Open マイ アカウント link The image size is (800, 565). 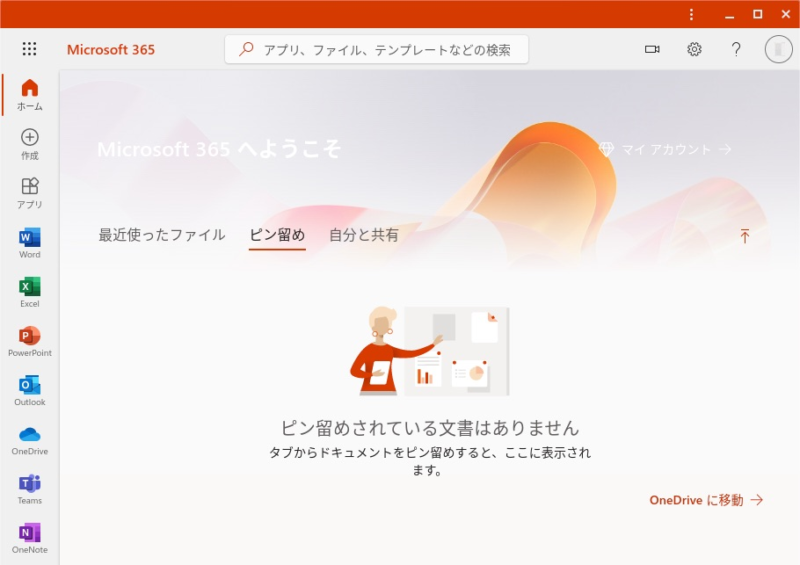coord(665,149)
